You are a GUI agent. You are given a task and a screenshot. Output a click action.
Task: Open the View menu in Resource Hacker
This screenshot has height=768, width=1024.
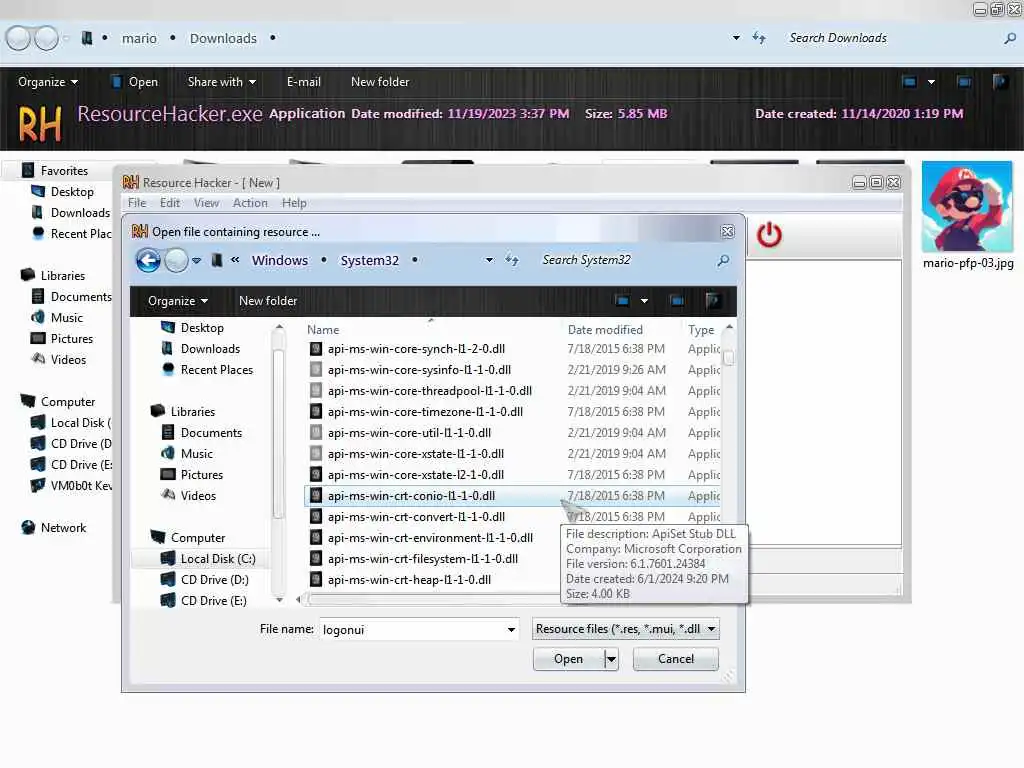206,203
